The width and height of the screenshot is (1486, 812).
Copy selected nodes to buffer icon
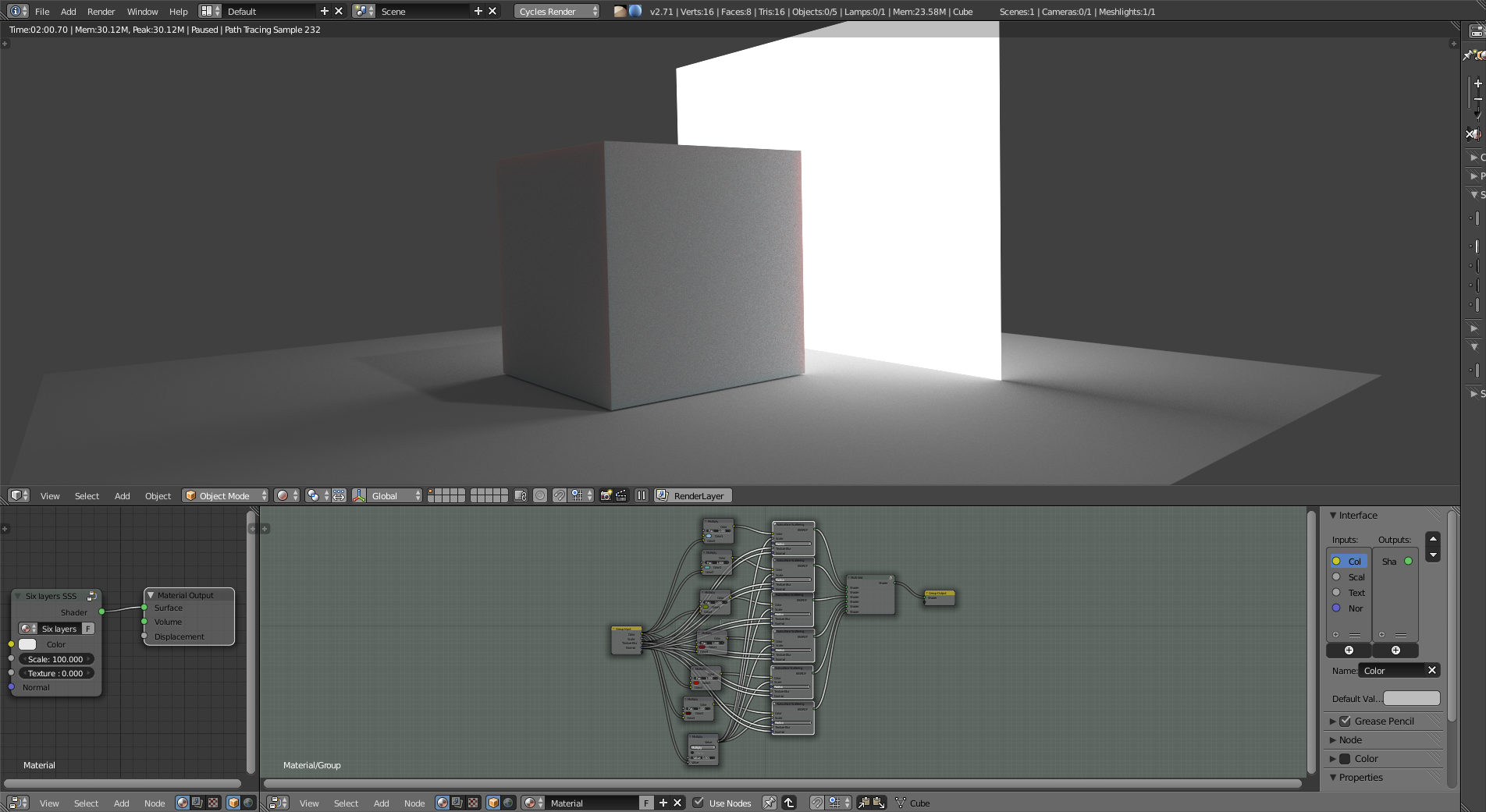click(864, 803)
